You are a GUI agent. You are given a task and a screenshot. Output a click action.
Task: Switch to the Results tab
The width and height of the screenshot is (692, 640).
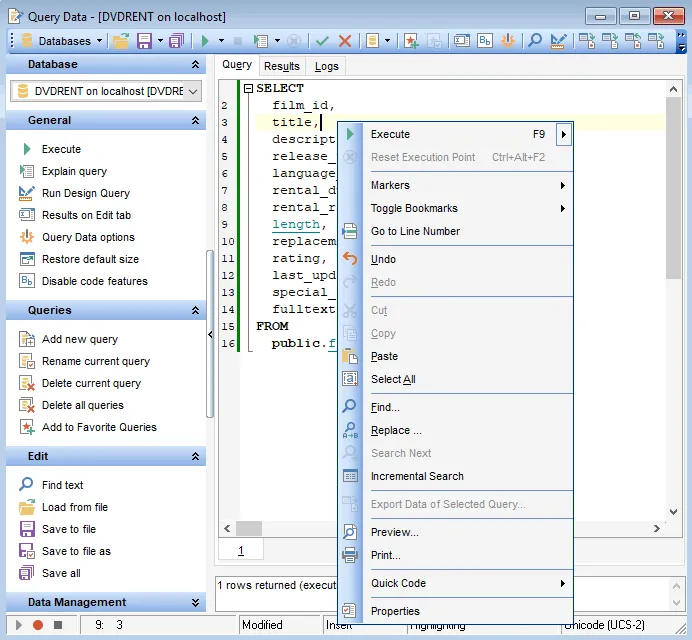pos(281,66)
